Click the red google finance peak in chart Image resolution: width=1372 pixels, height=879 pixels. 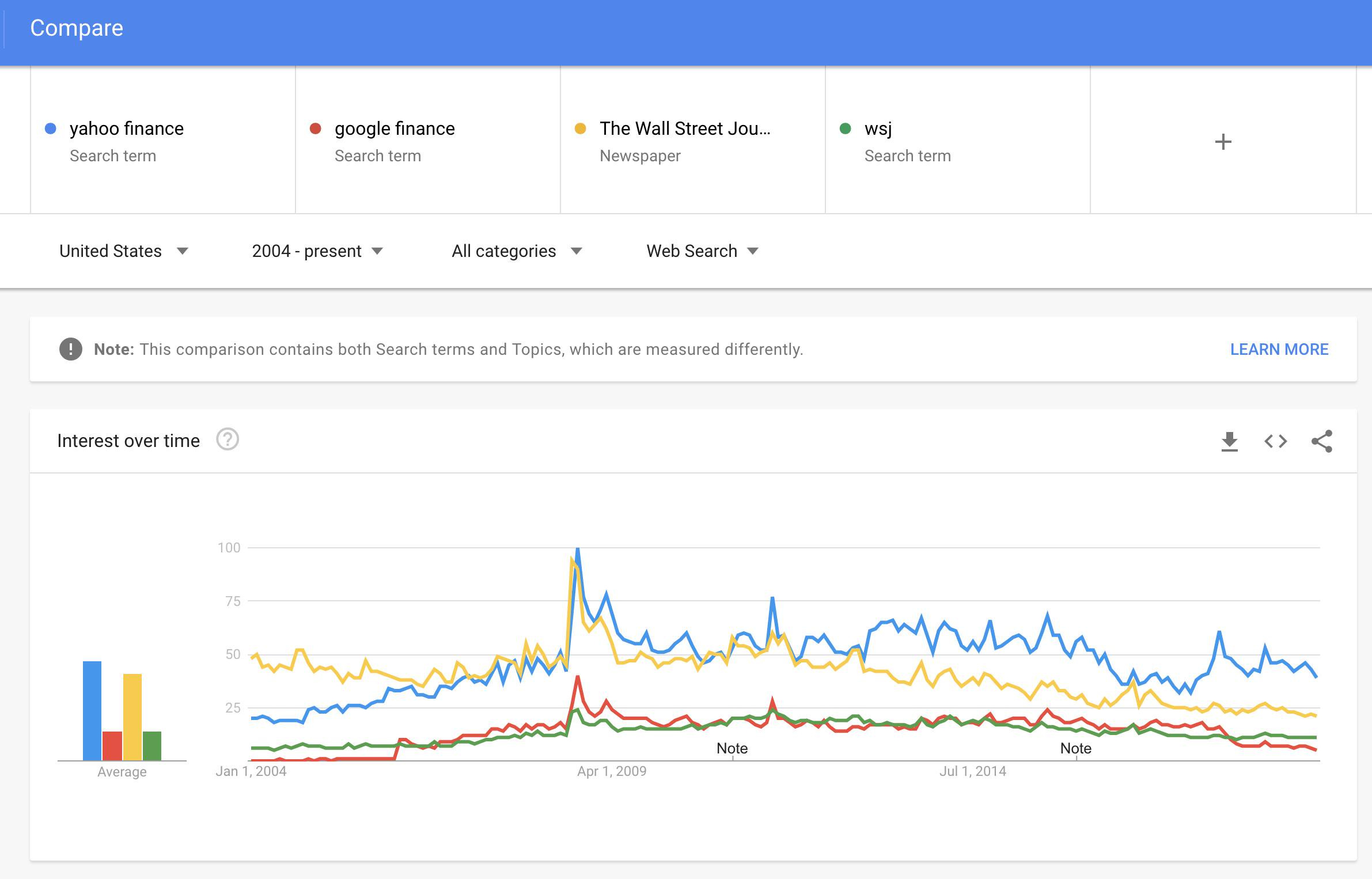(577, 678)
